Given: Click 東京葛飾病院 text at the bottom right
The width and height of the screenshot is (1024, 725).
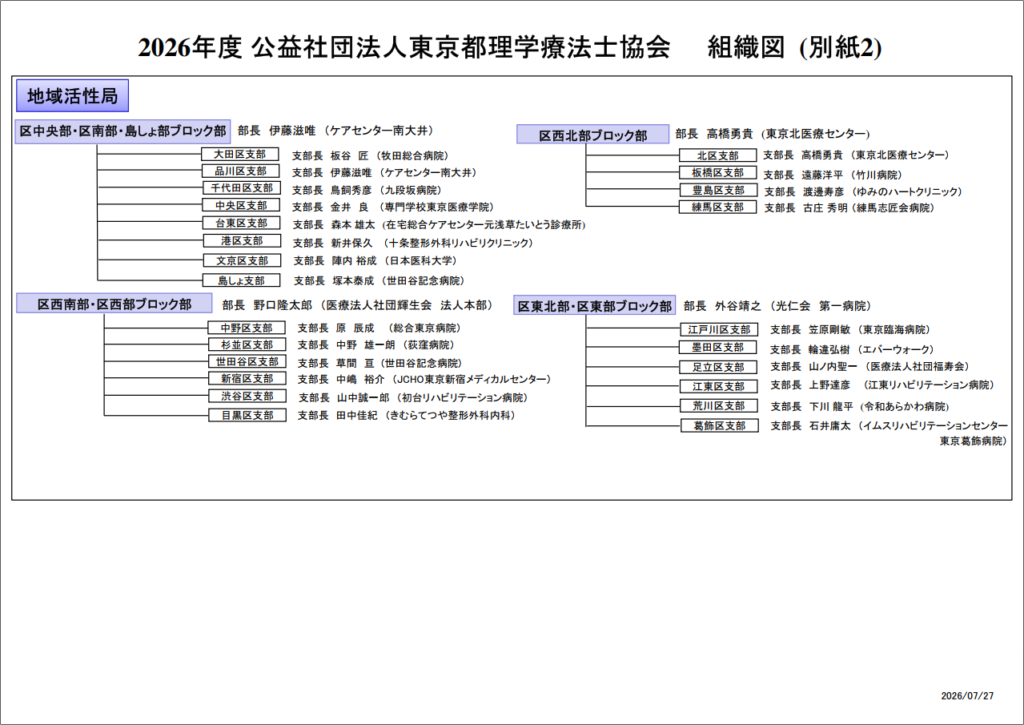Looking at the screenshot, I should [x=973, y=441].
